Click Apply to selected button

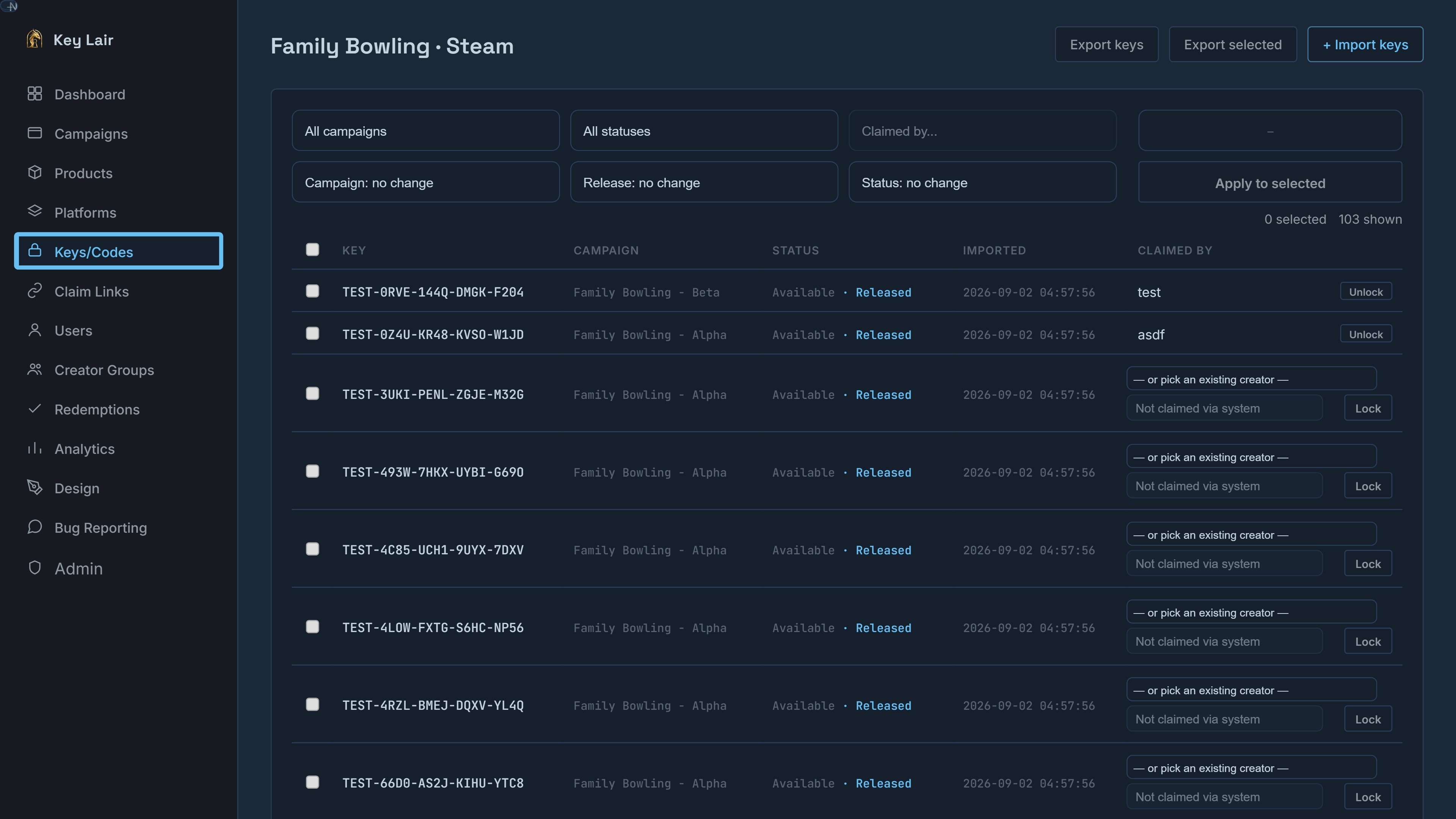[x=1269, y=182]
